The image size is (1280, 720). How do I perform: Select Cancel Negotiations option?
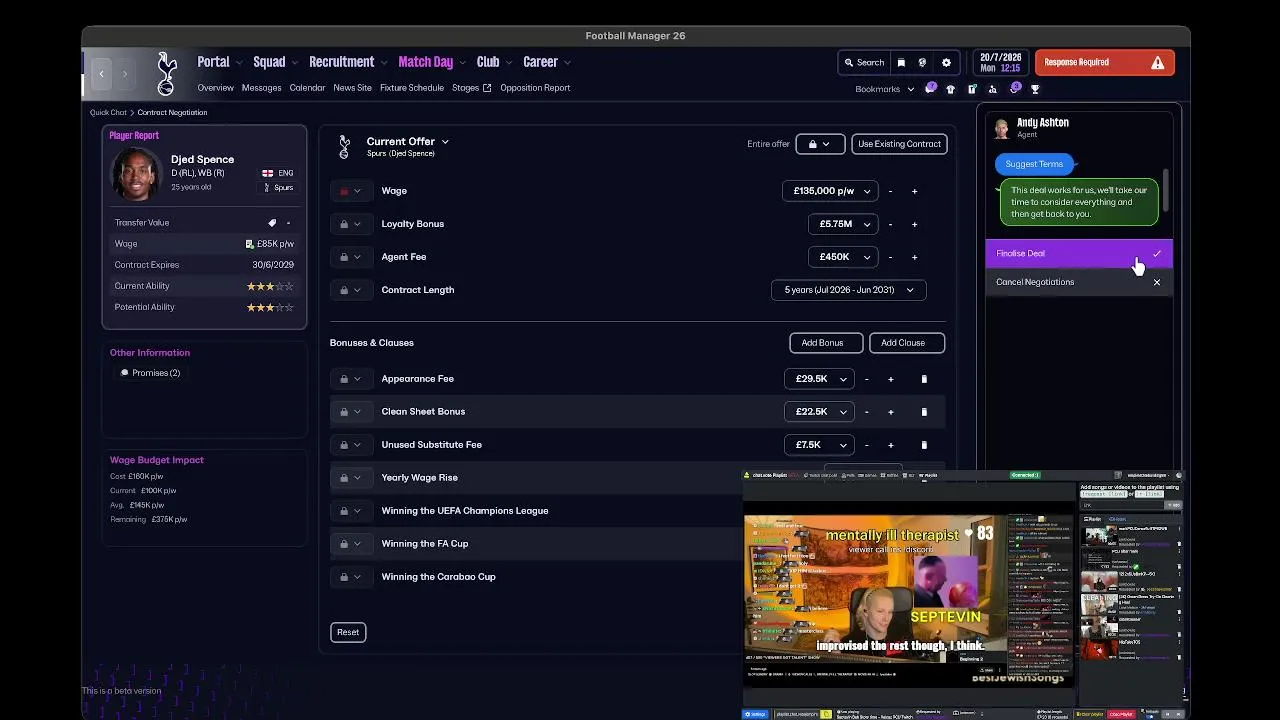click(1079, 282)
